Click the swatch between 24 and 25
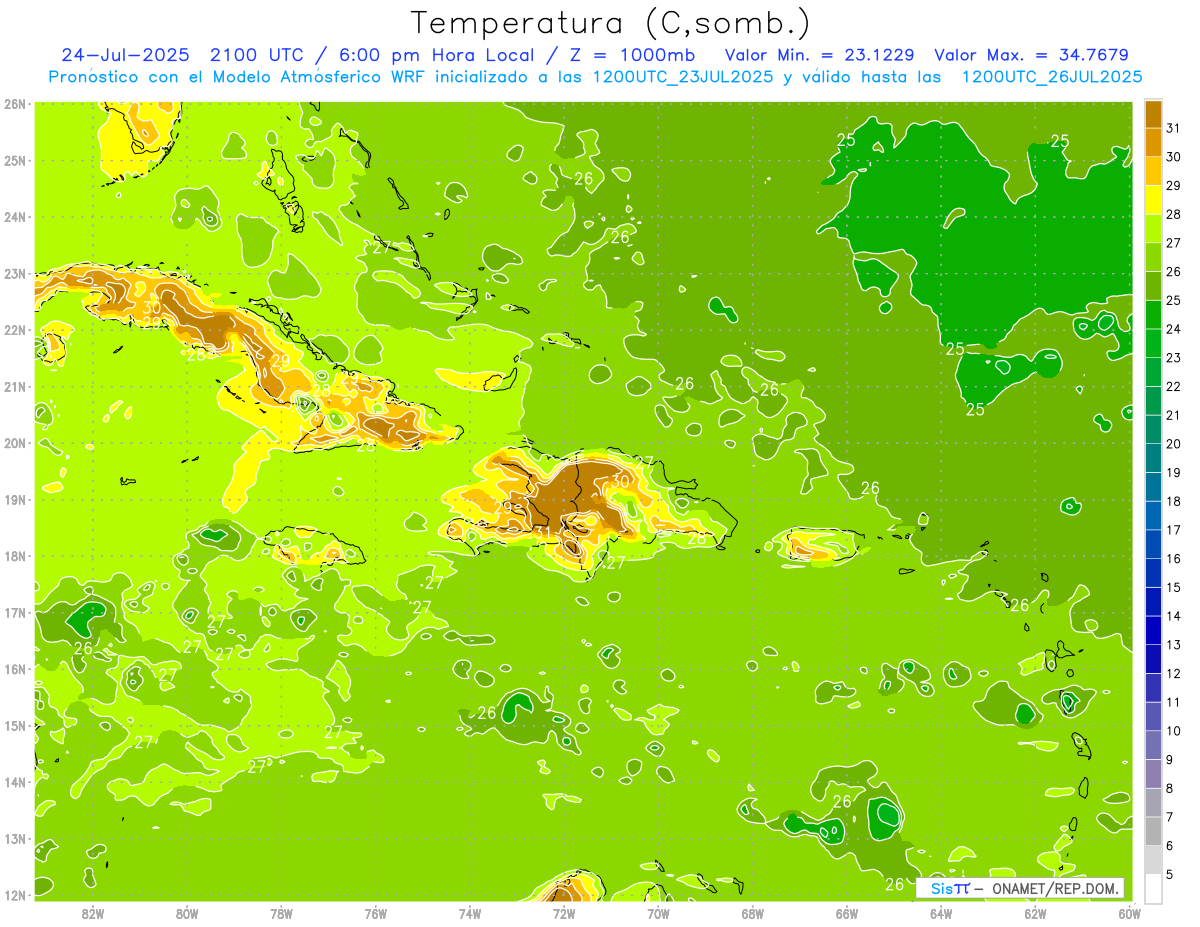Viewport: 1200px width, 927px height. [1153, 315]
